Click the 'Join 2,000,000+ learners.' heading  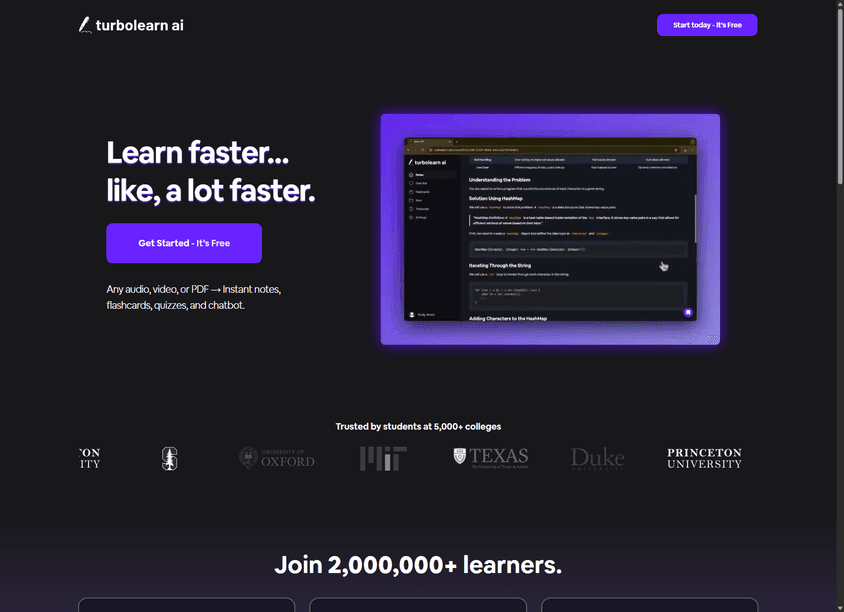tap(418, 565)
